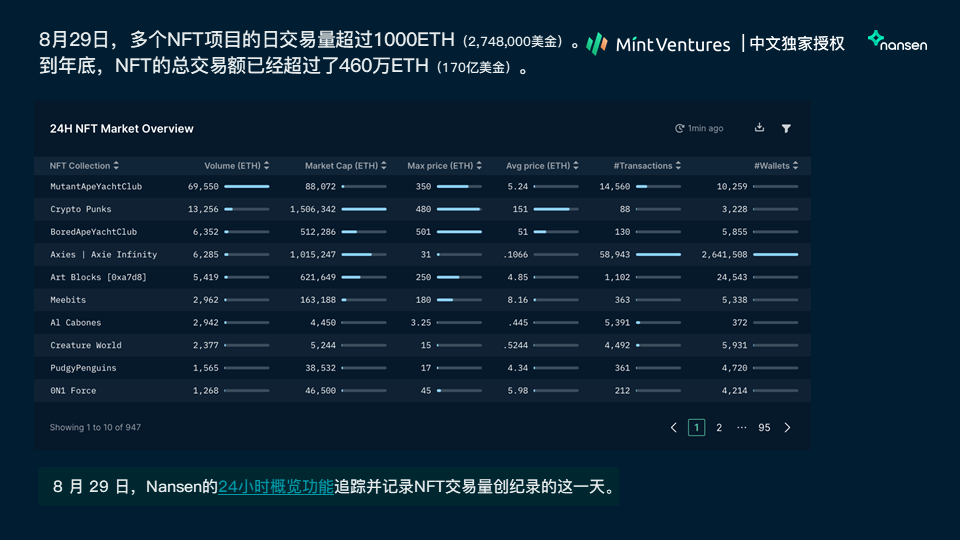The height and width of the screenshot is (540, 960).
Task: Select the BoredApeYachtClub collection name
Action: [x=94, y=231]
